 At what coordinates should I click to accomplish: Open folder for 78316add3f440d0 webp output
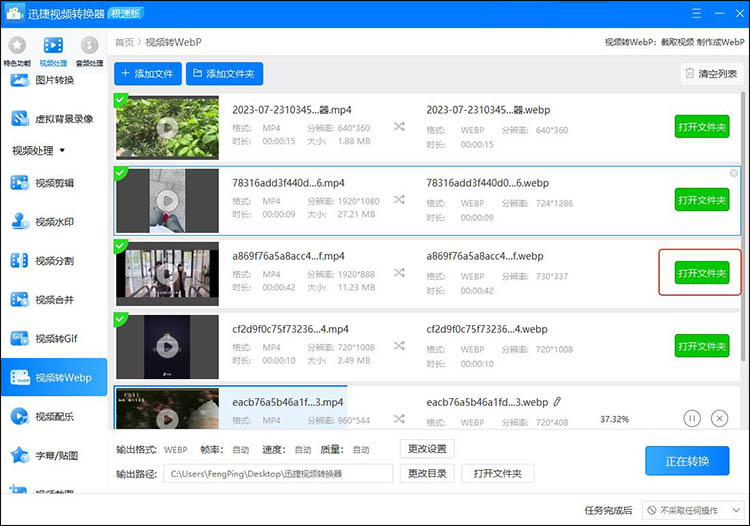coord(702,200)
